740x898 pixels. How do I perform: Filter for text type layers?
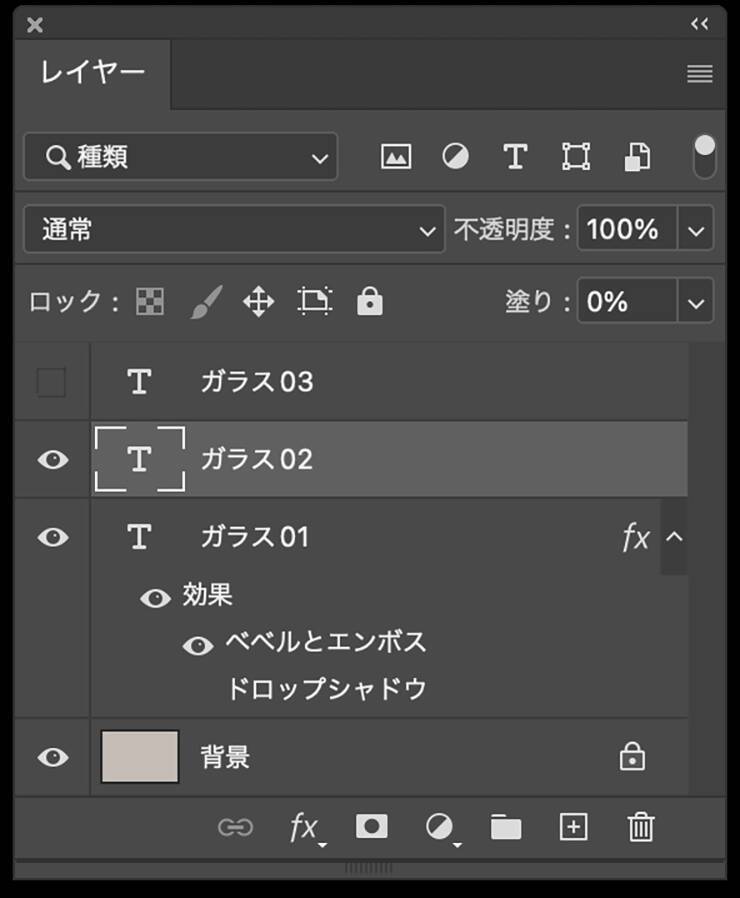pos(514,157)
